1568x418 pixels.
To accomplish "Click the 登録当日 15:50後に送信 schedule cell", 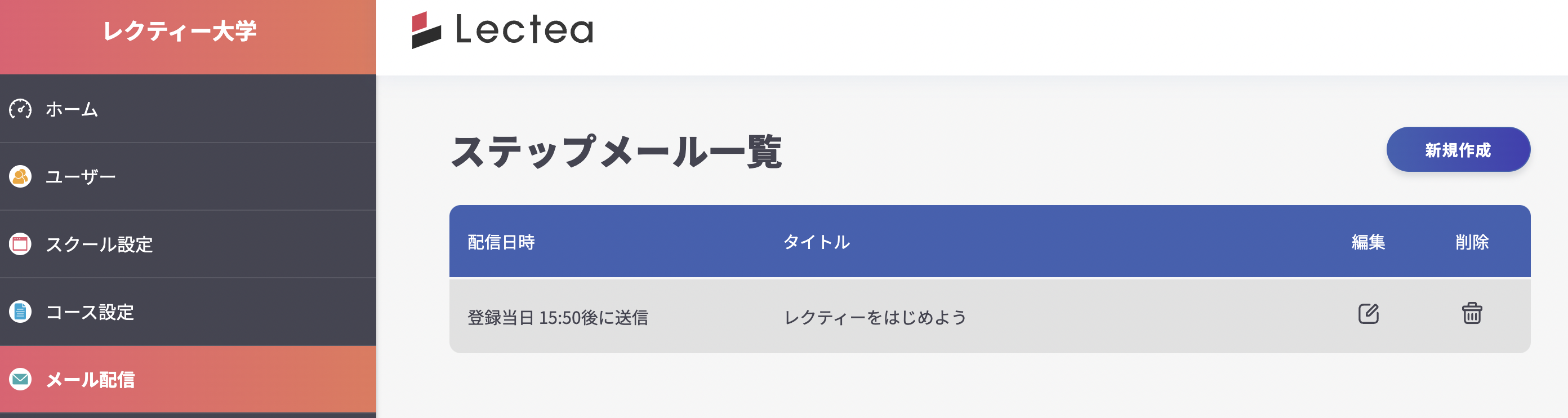I will pos(558,317).
